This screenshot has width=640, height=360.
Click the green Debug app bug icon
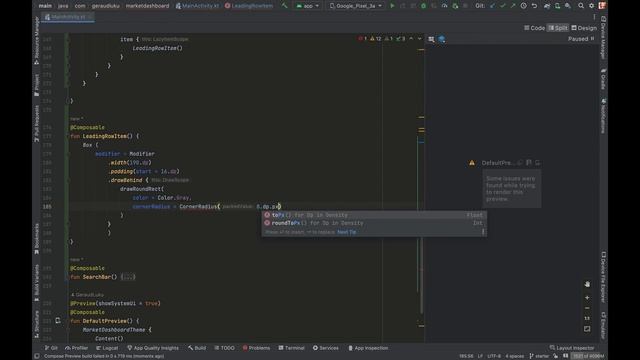coord(423,6)
